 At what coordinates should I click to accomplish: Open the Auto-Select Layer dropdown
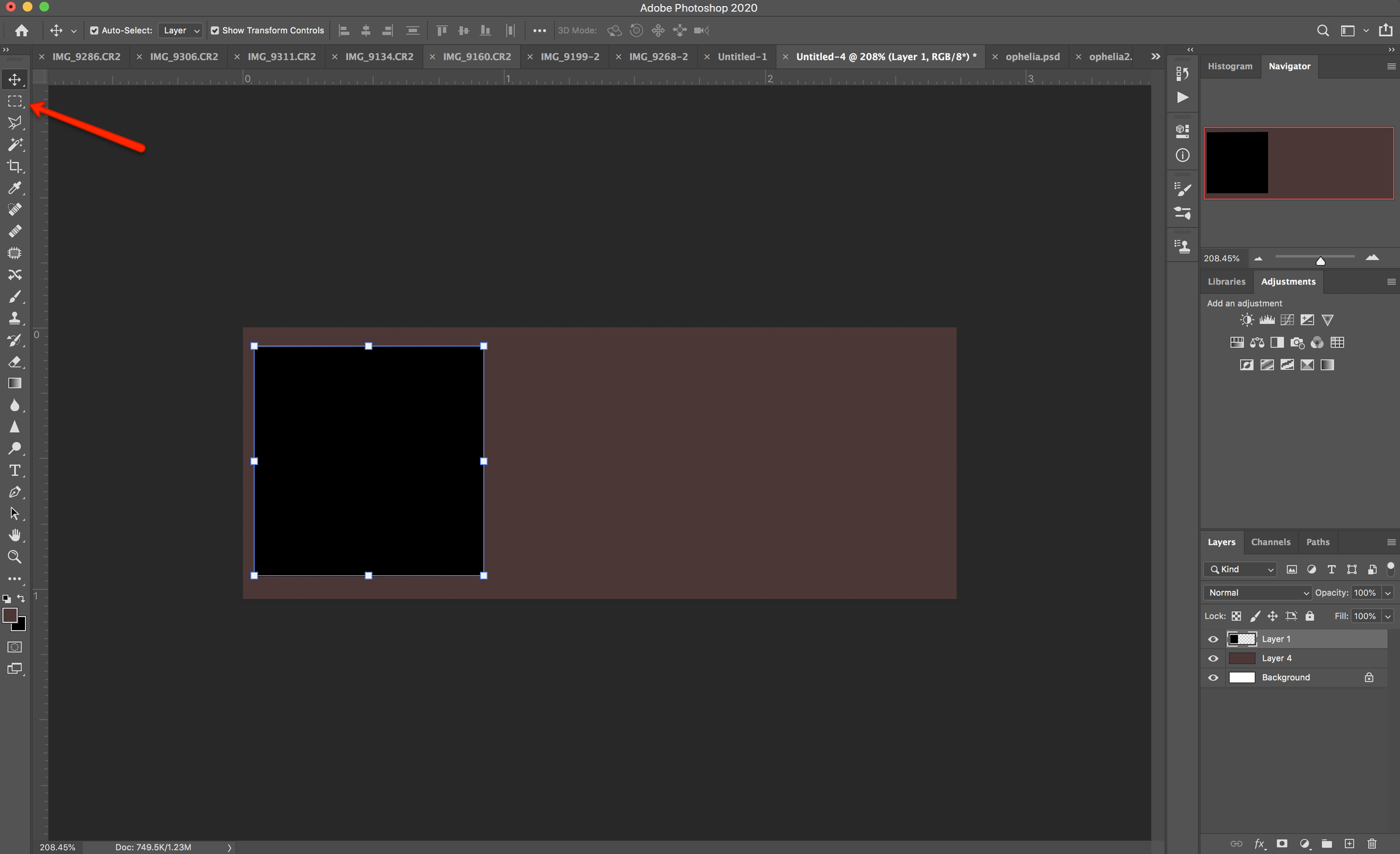coord(180,30)
